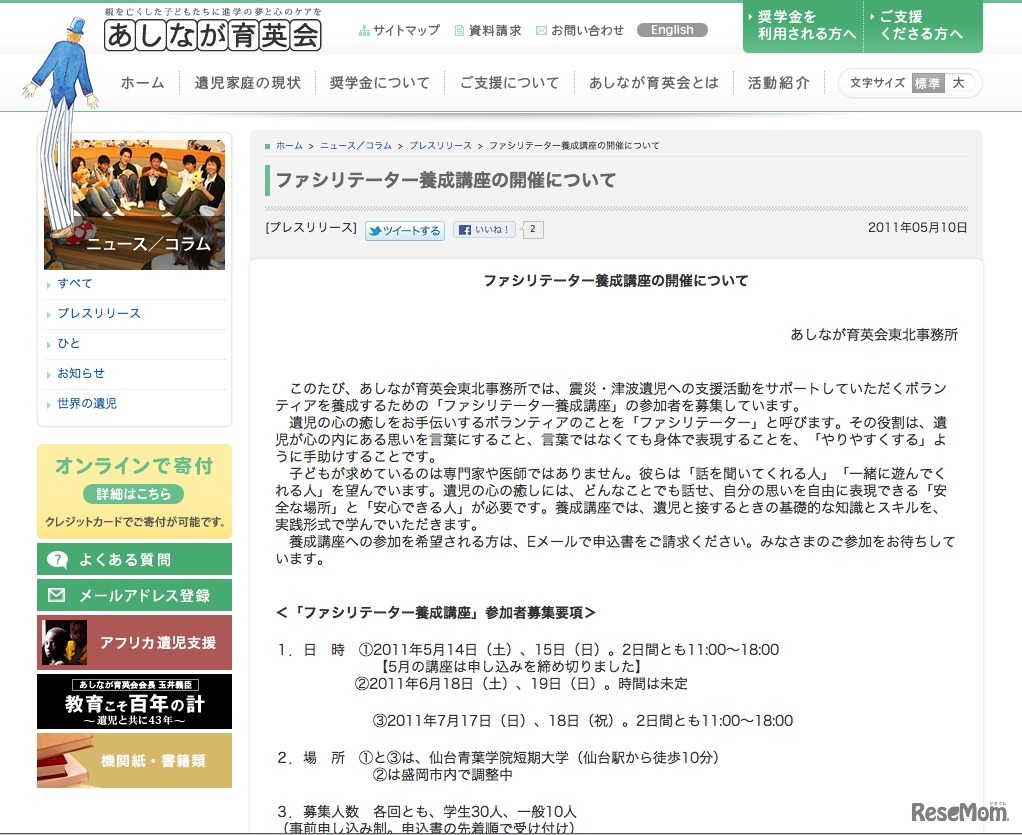Screen dimensions: 1022x835
Task: Click the あしなが育英会 site logo
Action: point(213,34)
